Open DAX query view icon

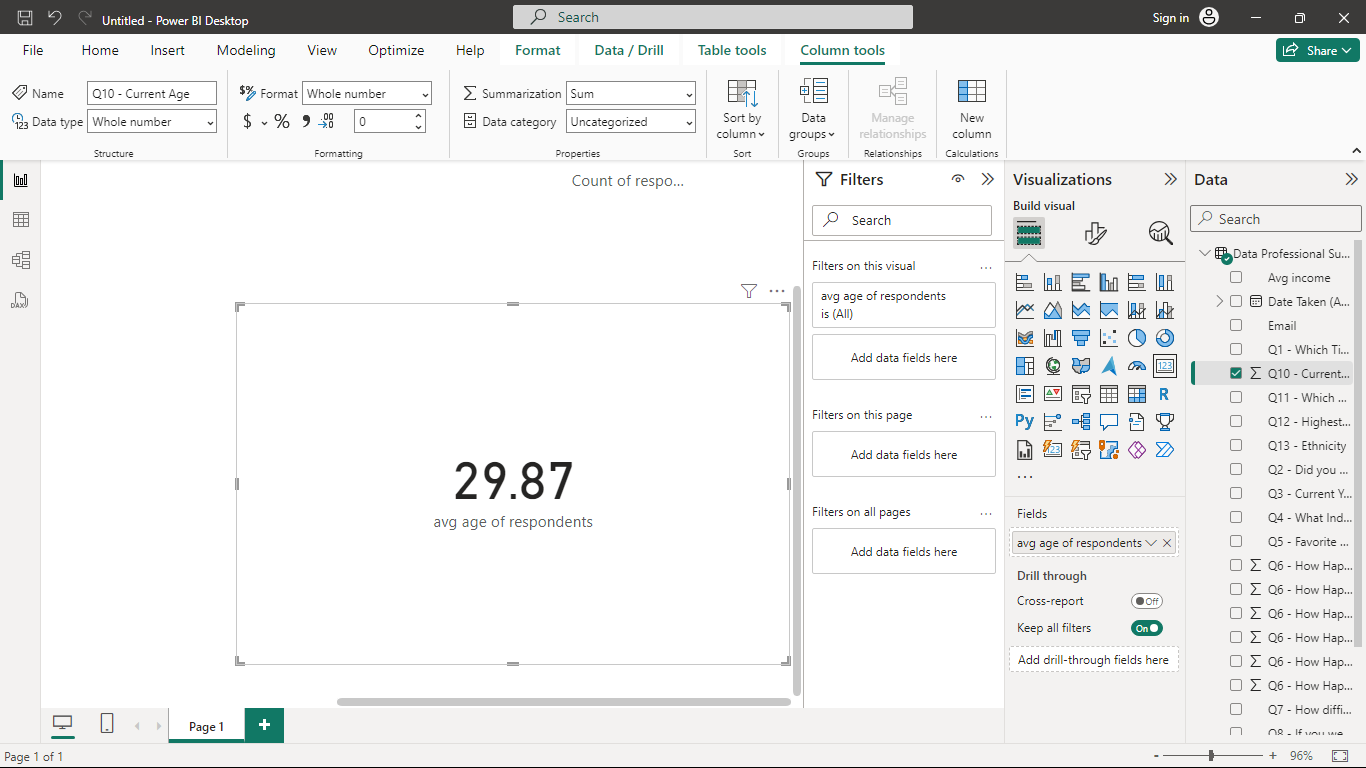[20, 300]
